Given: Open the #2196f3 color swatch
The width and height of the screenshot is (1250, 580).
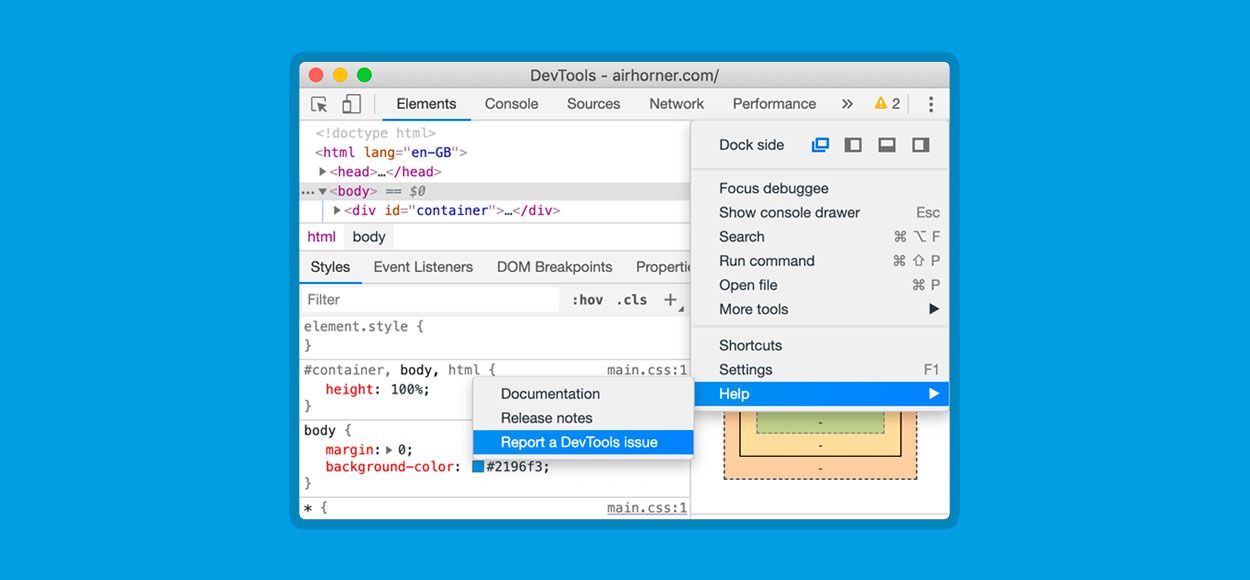Looking at the screenshot, I should 478,466.
